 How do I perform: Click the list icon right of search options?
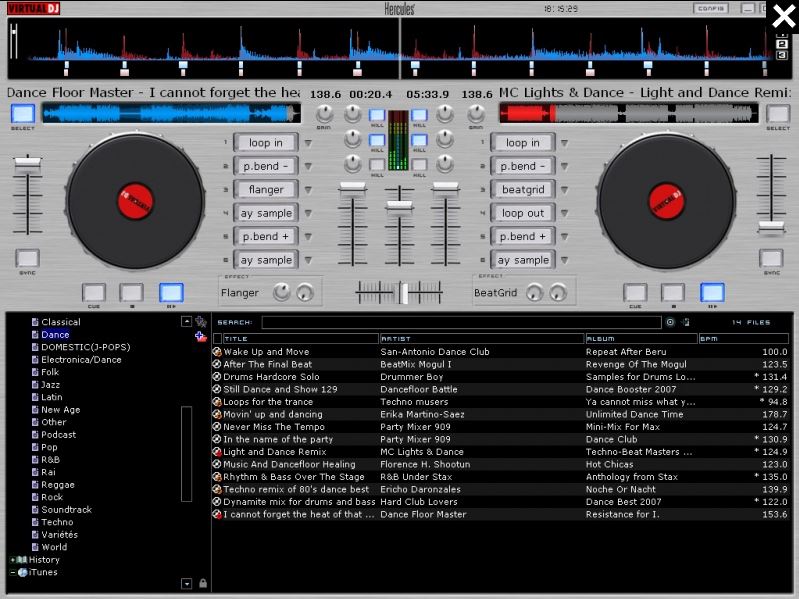[x=686, y=322]
